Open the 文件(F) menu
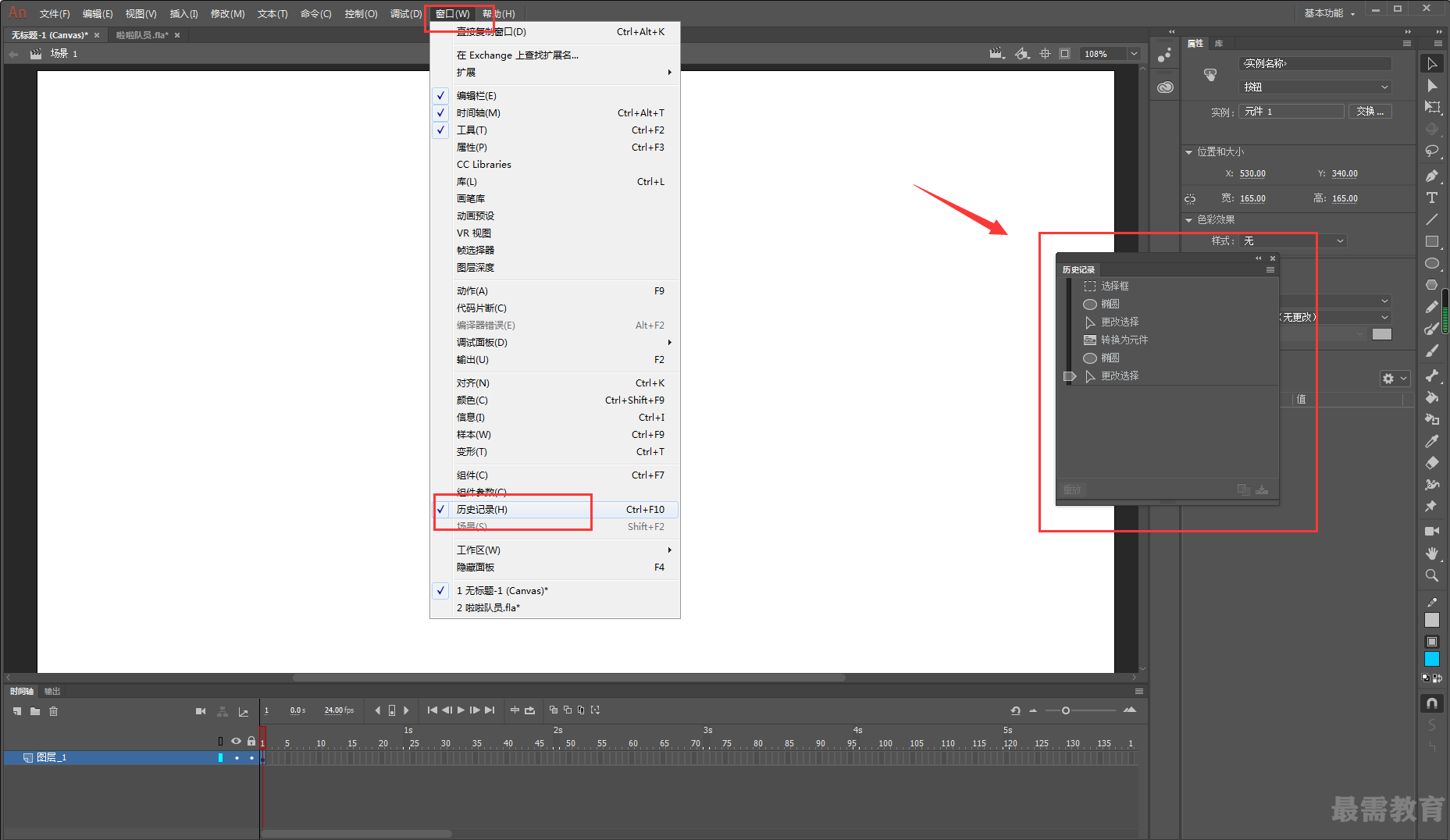 coord(55,14)
